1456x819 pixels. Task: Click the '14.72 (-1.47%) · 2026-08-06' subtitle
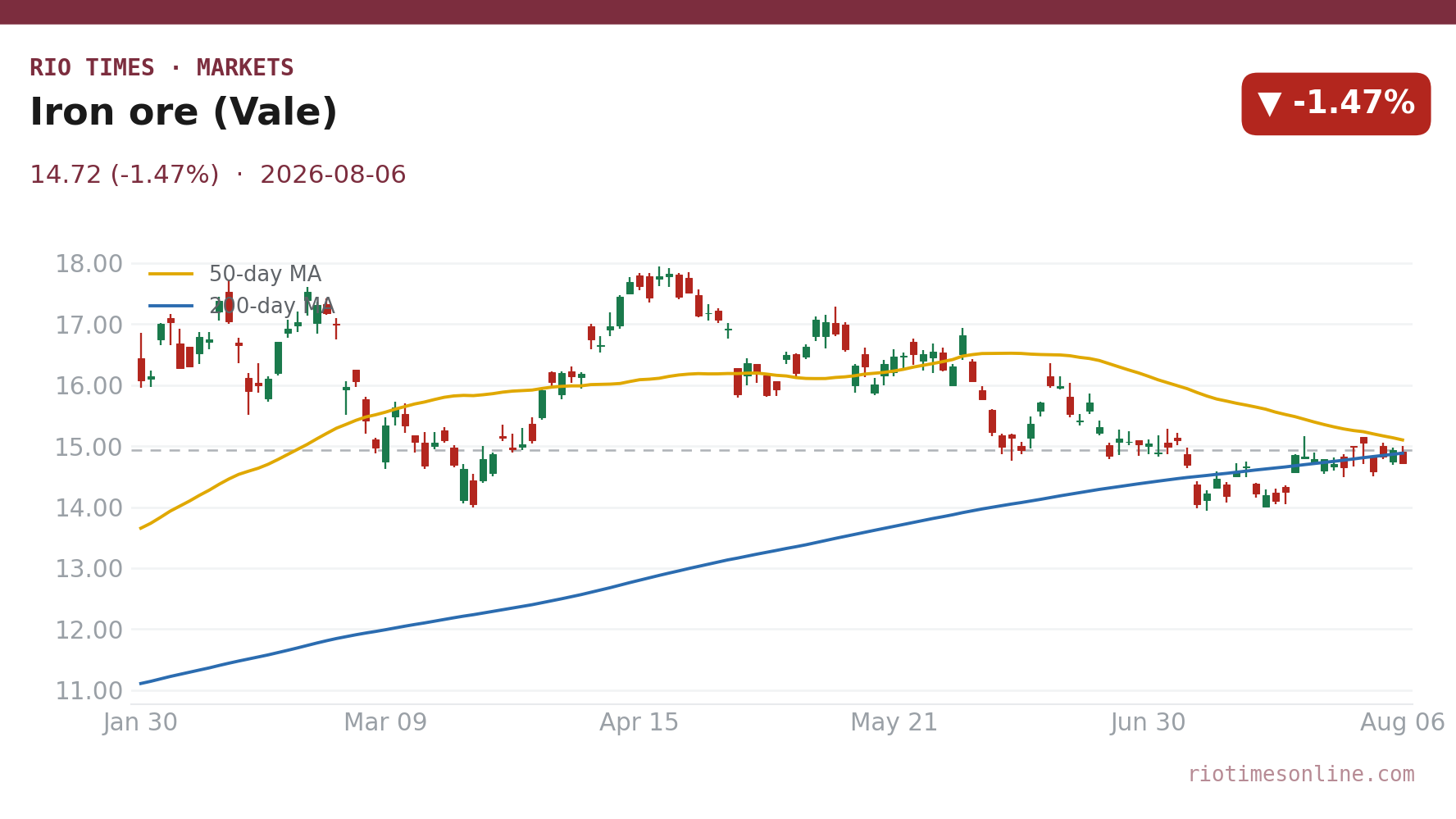click(218, 175)
